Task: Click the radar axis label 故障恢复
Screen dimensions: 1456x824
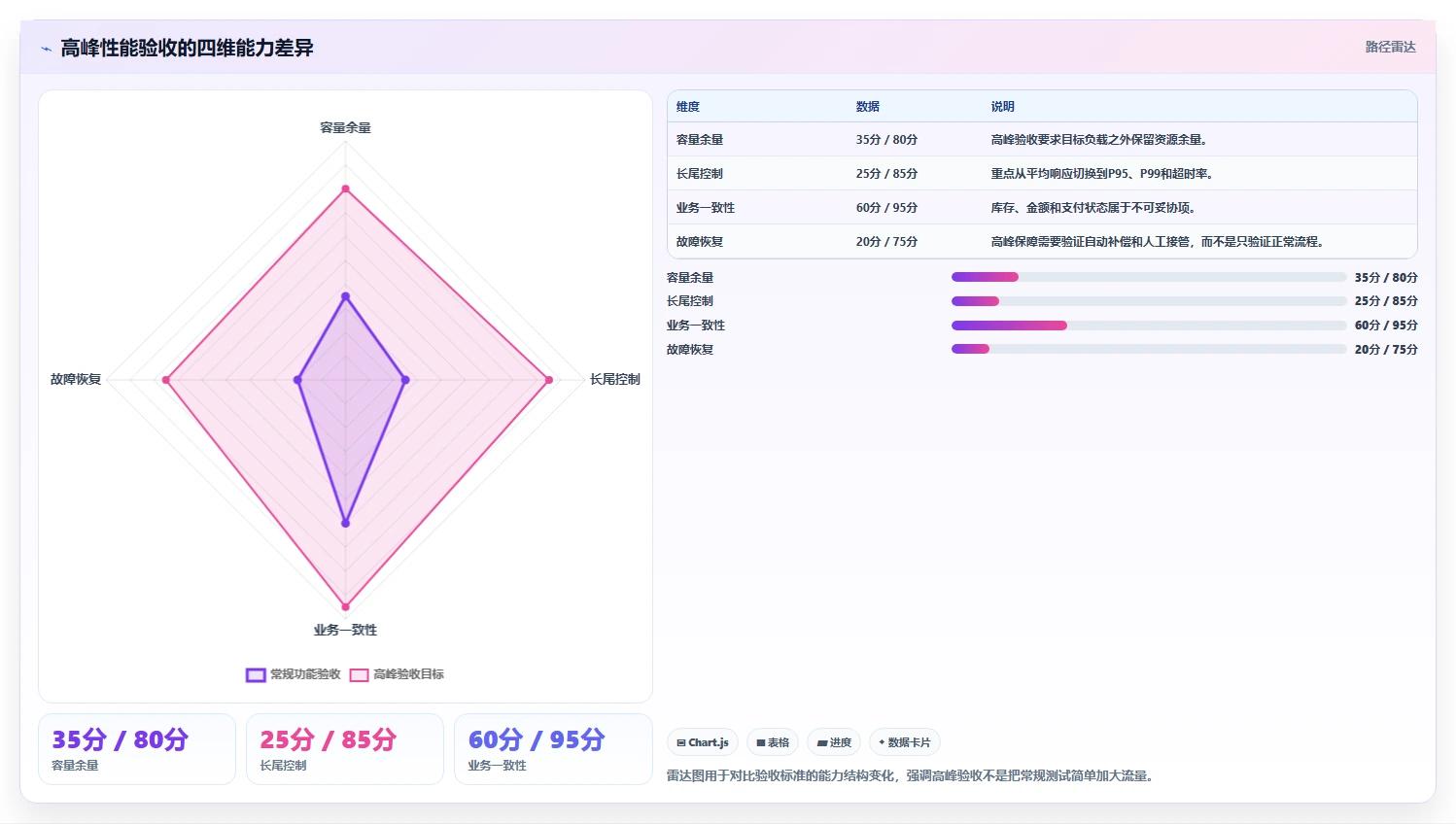Action: pos(76,380)
